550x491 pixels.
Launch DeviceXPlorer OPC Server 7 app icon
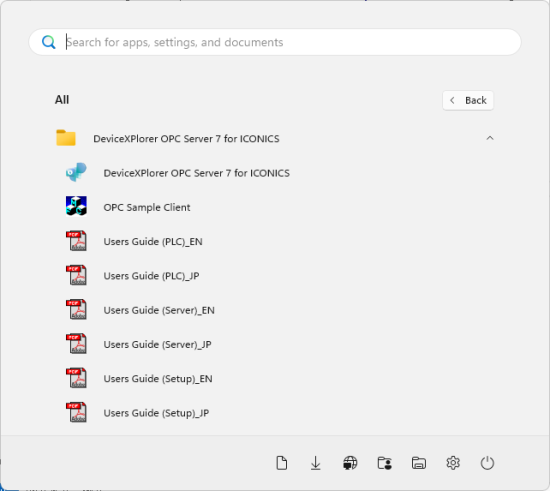(x=76, y=172)
